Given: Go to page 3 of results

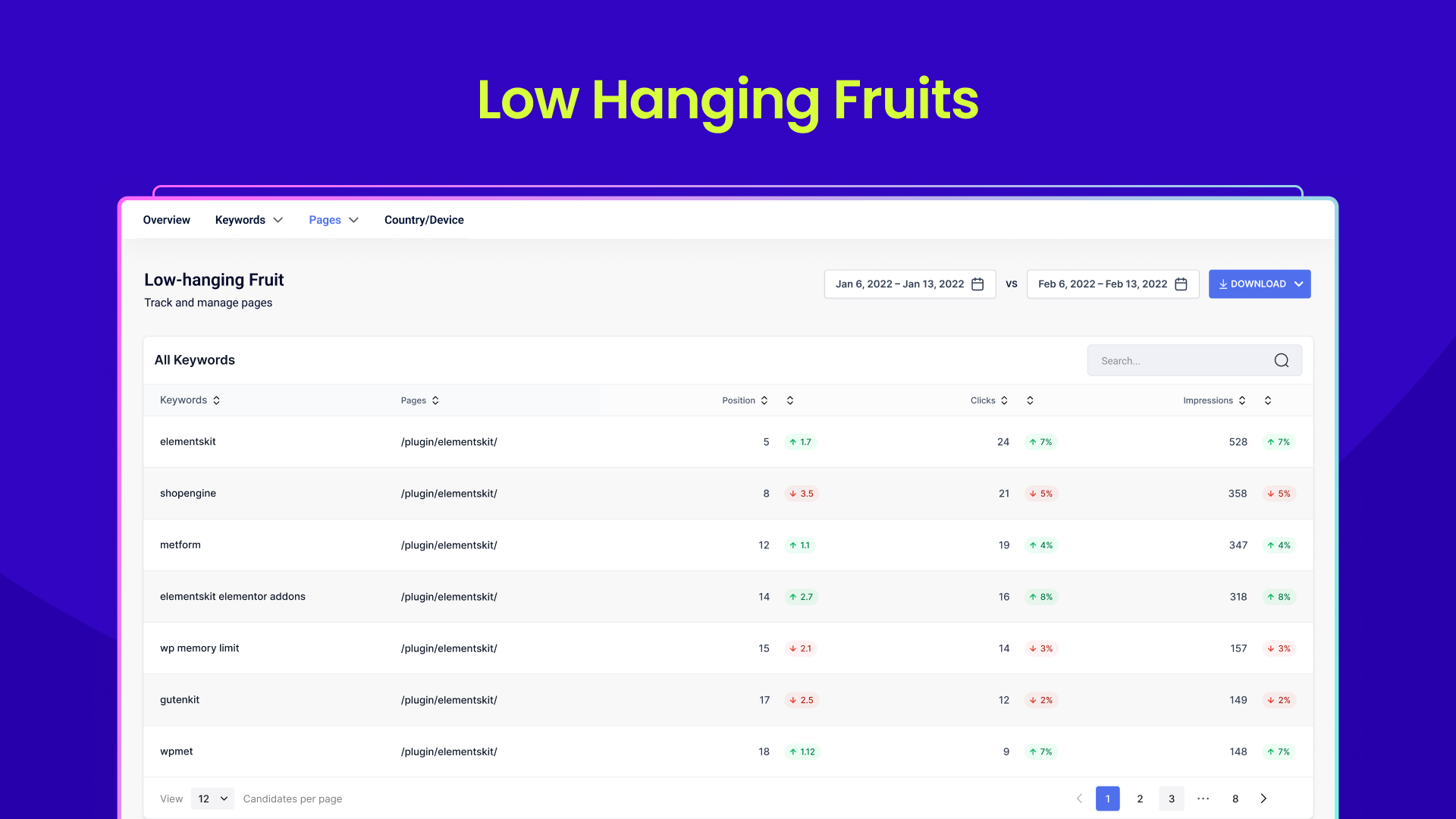Looking at the screenshot, I should pos(1172,799).
